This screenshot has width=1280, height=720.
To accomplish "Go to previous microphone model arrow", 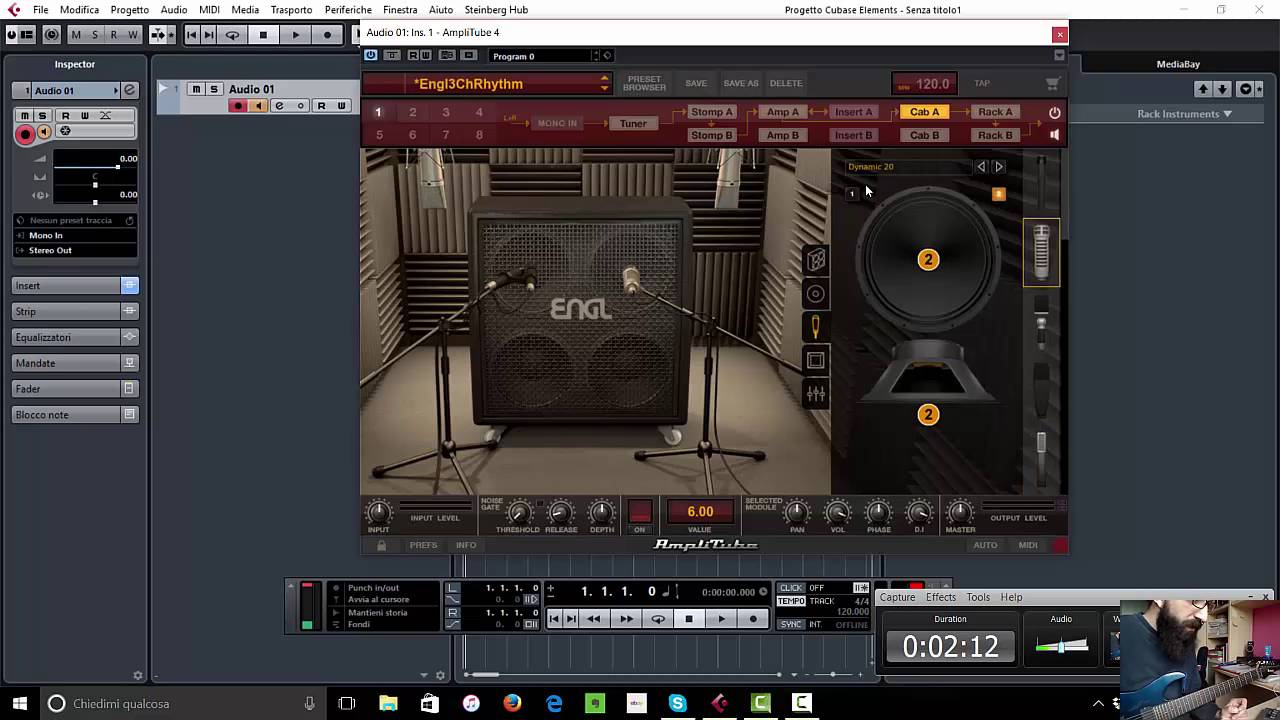I will (981, 167).
